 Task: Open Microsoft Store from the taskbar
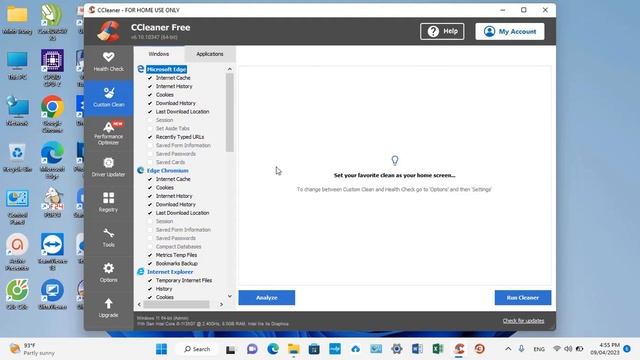click(314, 349)
